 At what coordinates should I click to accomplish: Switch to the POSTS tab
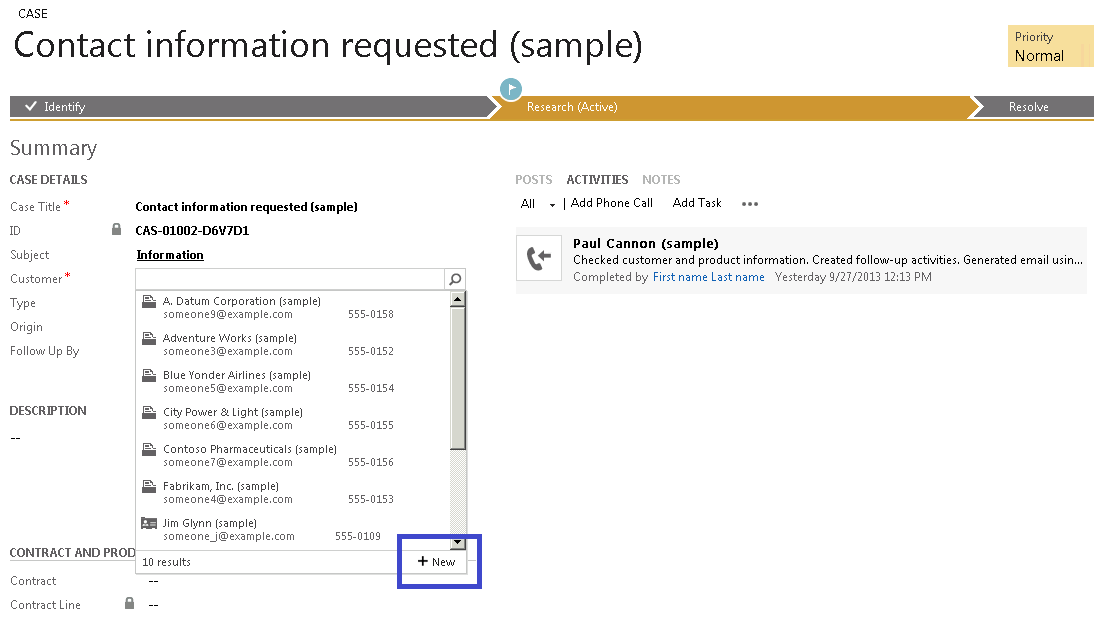(533, 179)
